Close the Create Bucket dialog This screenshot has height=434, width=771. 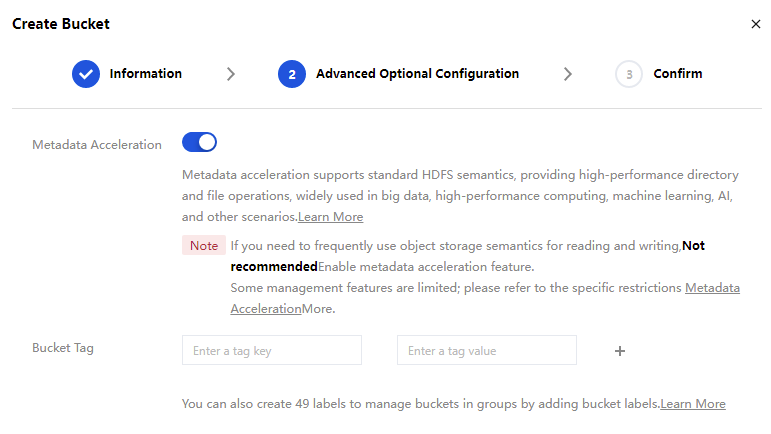[x=755, y=24]
